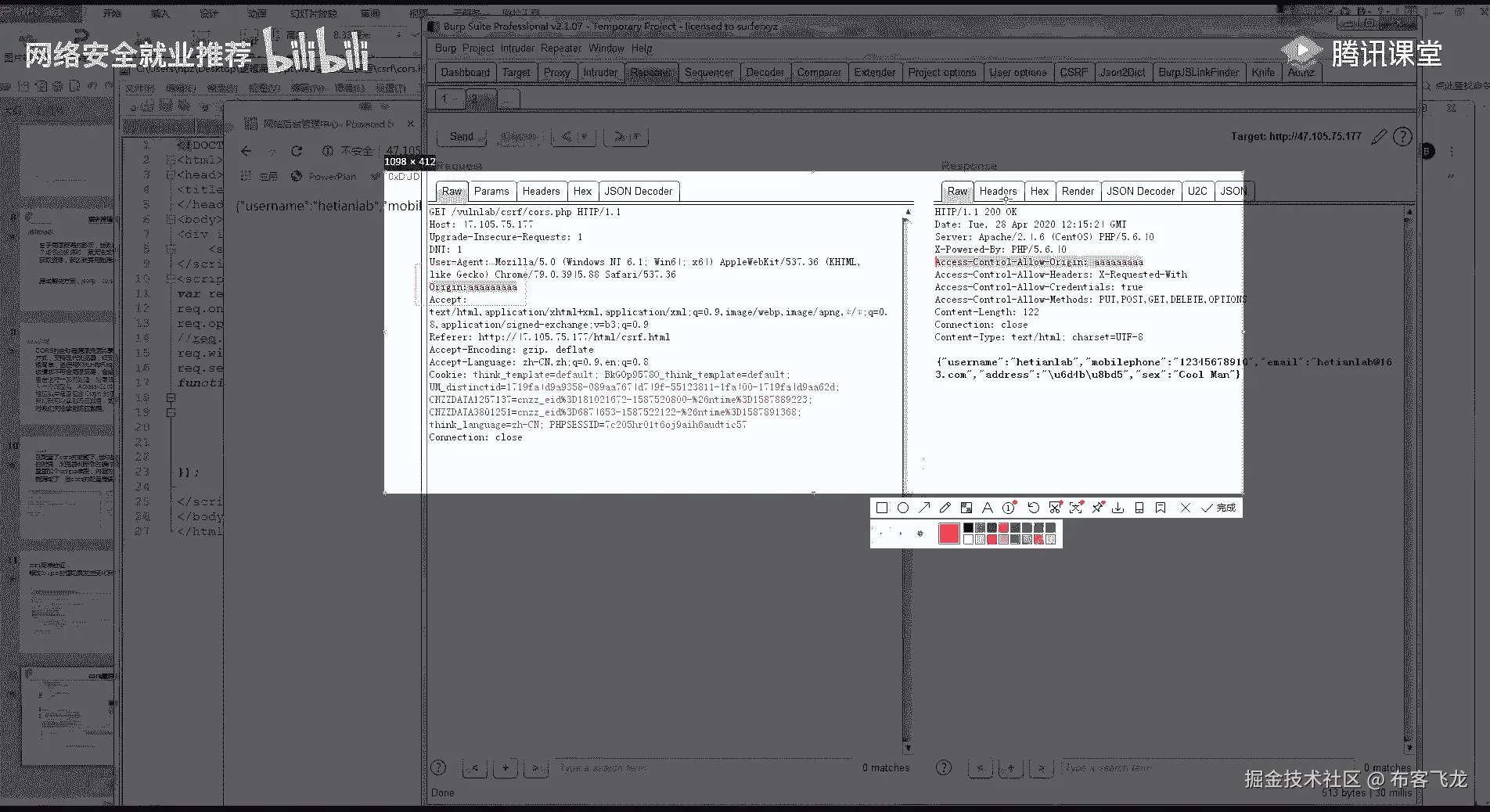Open the Help menu in Burp
1490x812 pixels.
[x=642, y=48]
